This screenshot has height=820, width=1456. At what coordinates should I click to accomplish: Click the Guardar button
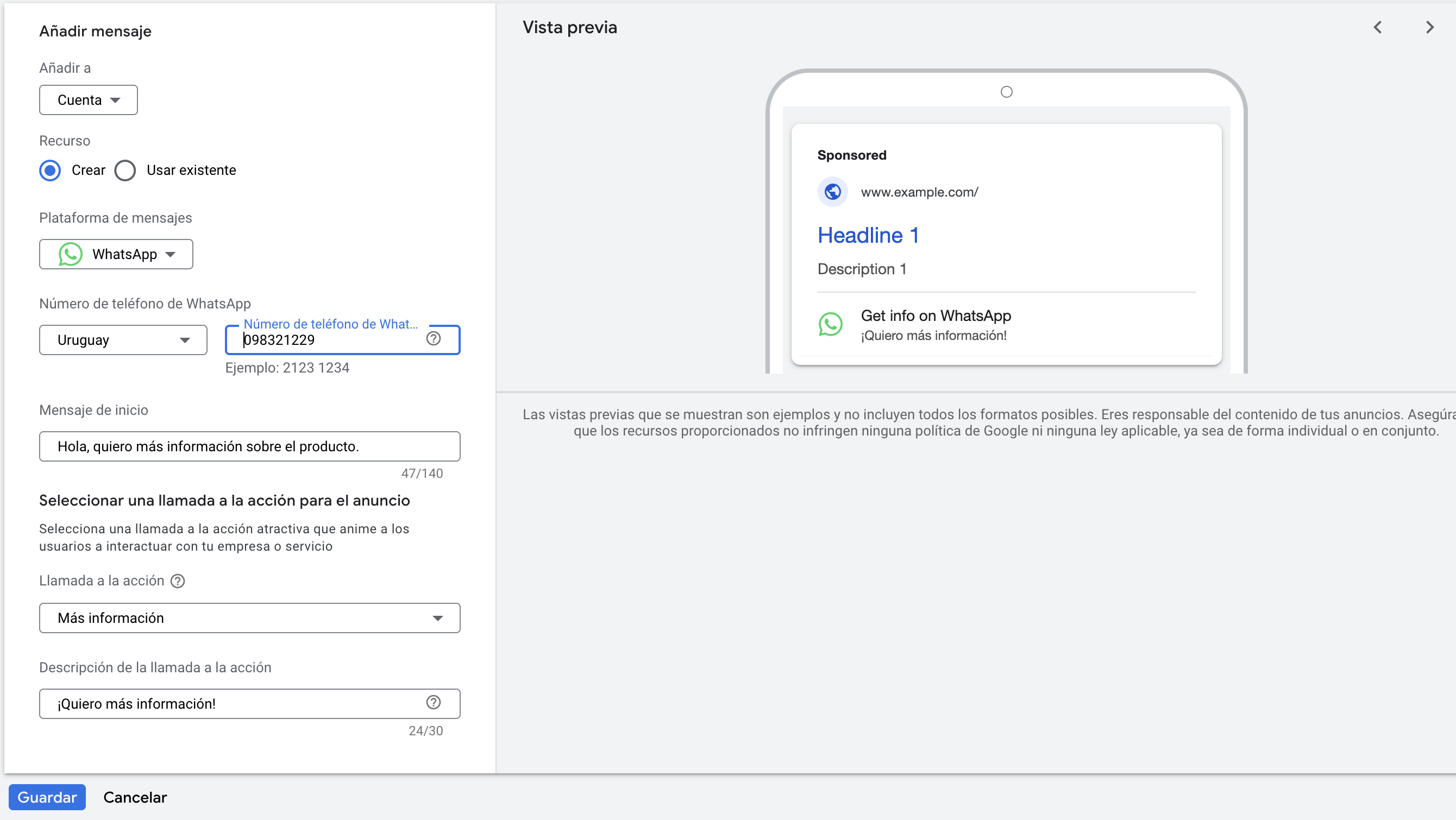(47, 797)
